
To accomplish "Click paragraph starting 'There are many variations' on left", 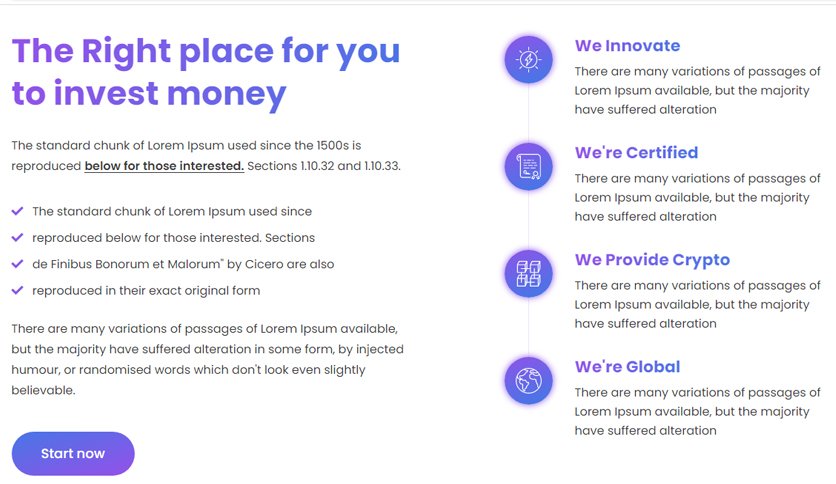I will pyautogui.click(x=207, y=359).
